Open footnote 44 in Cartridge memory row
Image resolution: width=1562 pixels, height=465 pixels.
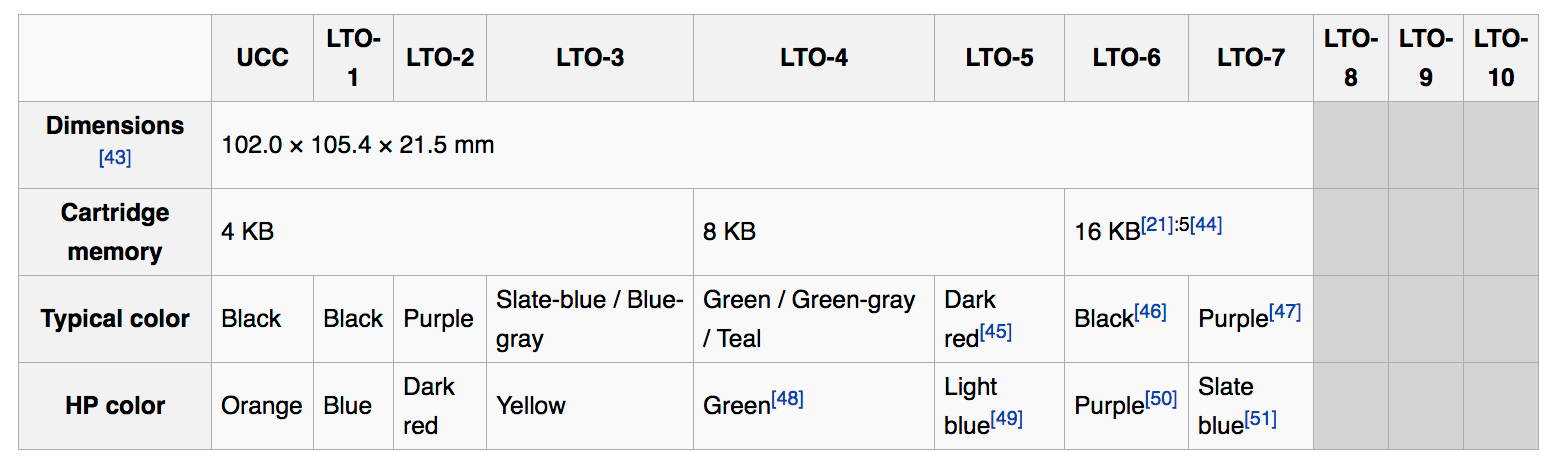point(1207,225)
